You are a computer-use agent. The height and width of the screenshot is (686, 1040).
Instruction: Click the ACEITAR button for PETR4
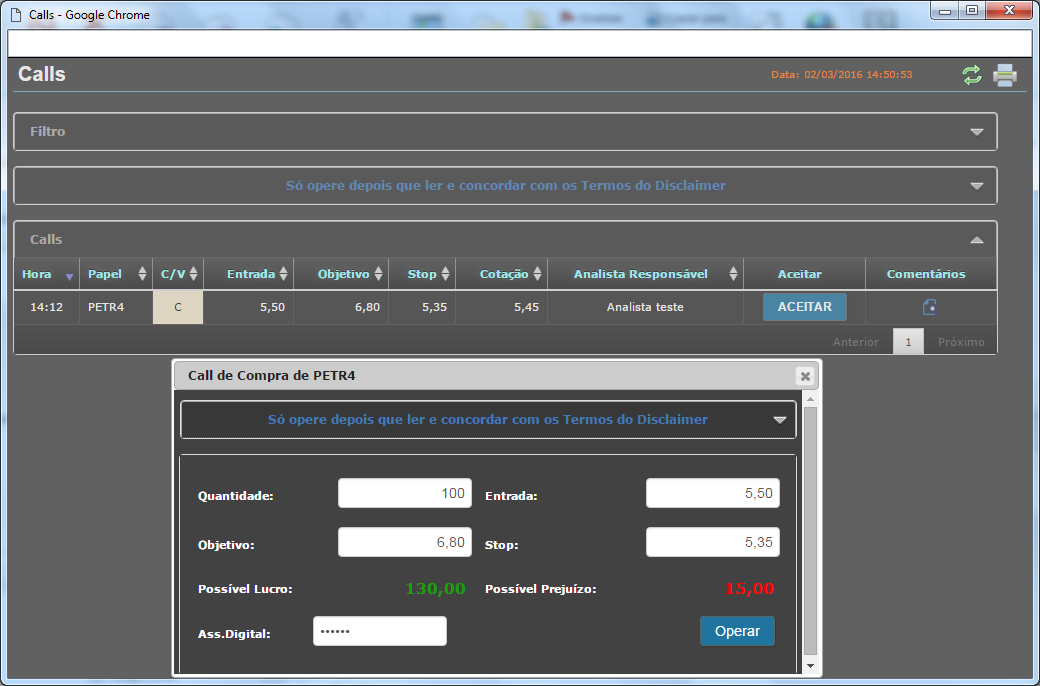click(805, 307)
